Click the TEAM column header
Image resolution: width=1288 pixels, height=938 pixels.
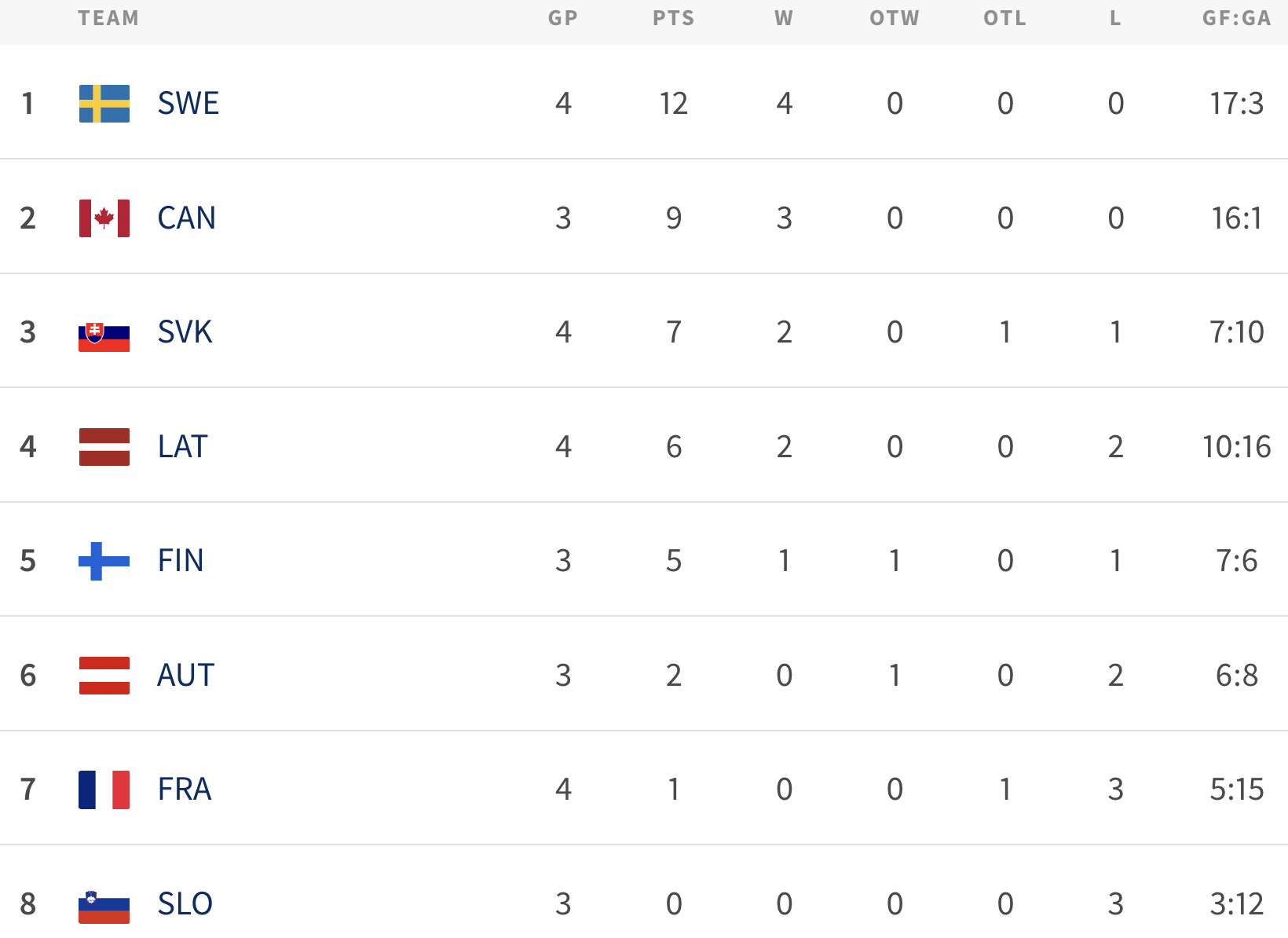click(x=108, y=18)
